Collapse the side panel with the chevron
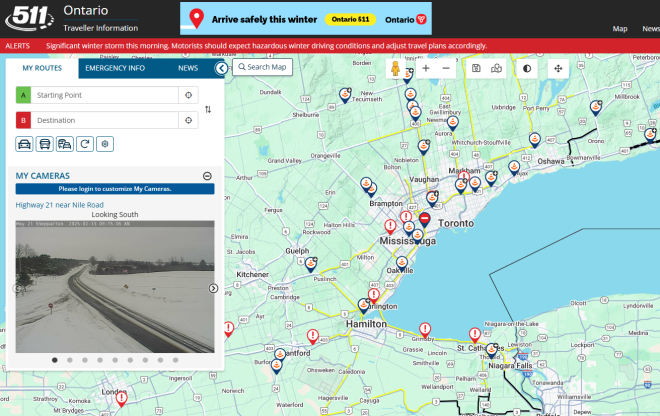 [x=221, y=68]
